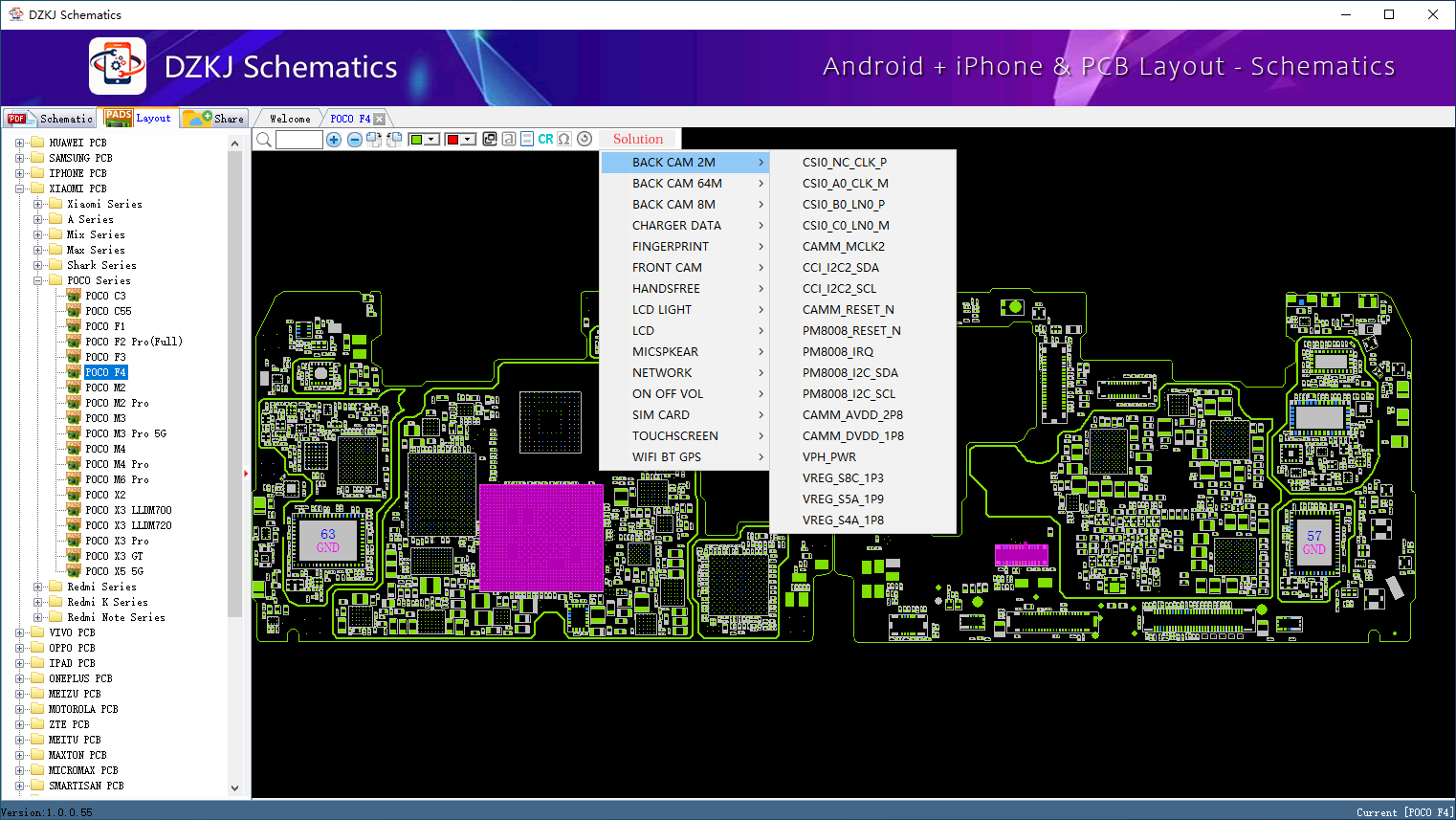Select POCO X3 Pro in tree

[117, 541]
